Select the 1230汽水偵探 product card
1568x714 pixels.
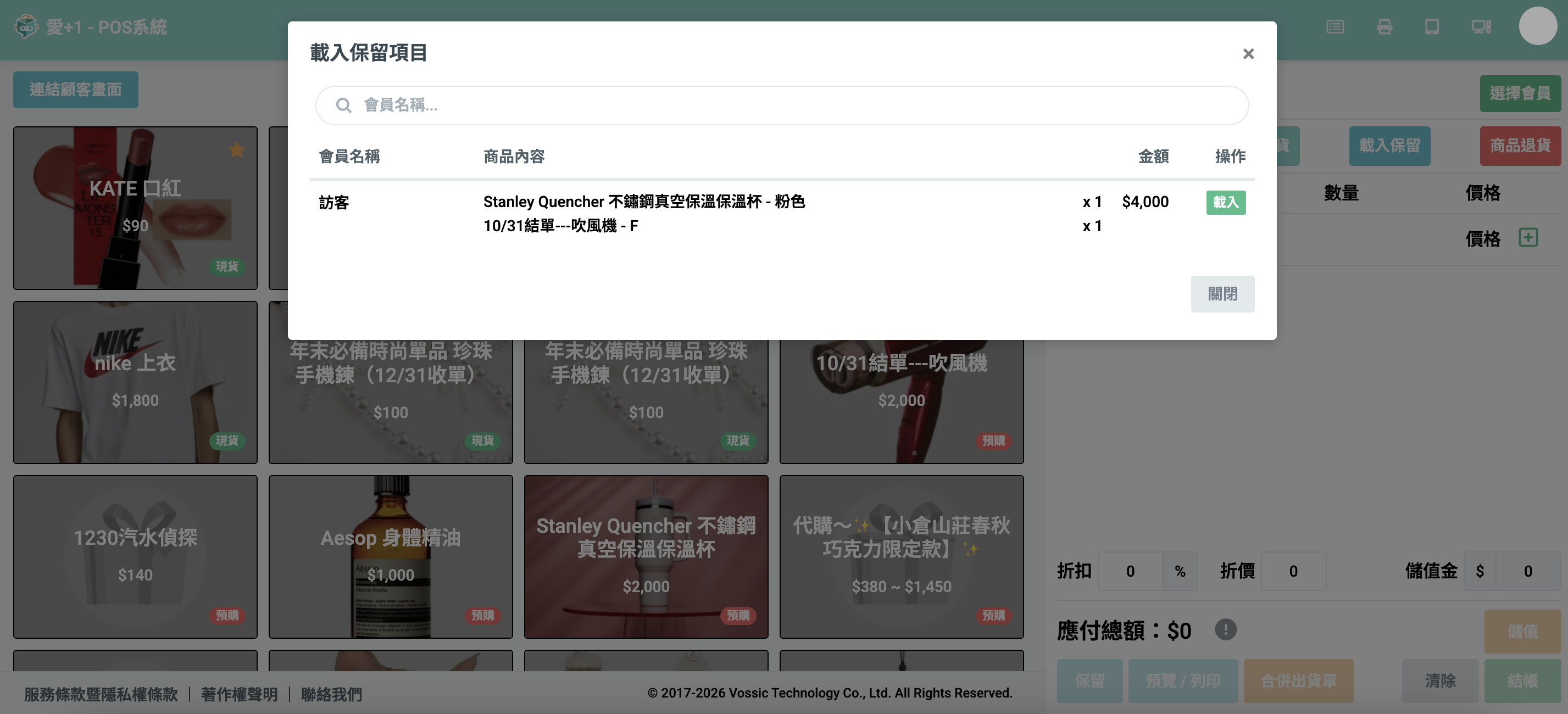coord(135,557)
